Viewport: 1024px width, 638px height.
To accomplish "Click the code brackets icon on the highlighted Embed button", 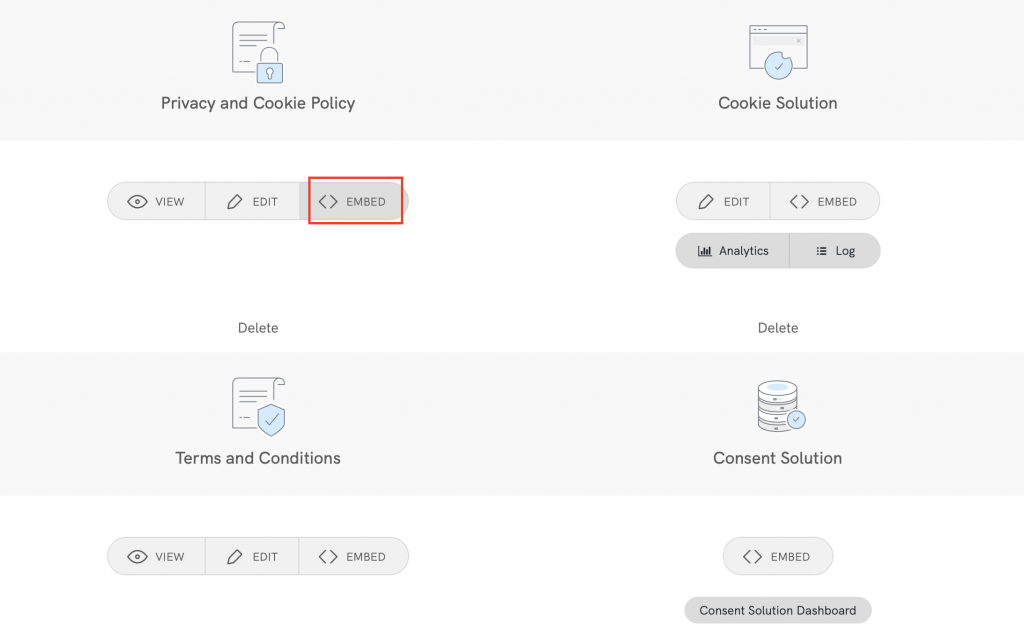I will click(x=327, y=201).
